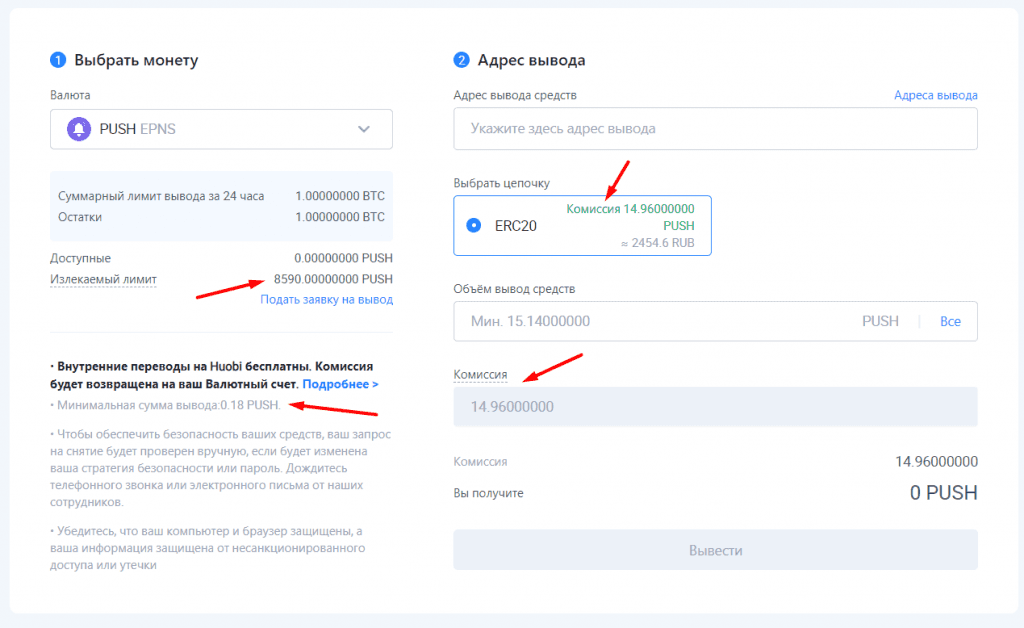This screenshot has height=628, width=1024.
Task: Click the withdrawal amount input field
Action: (715, 321)
